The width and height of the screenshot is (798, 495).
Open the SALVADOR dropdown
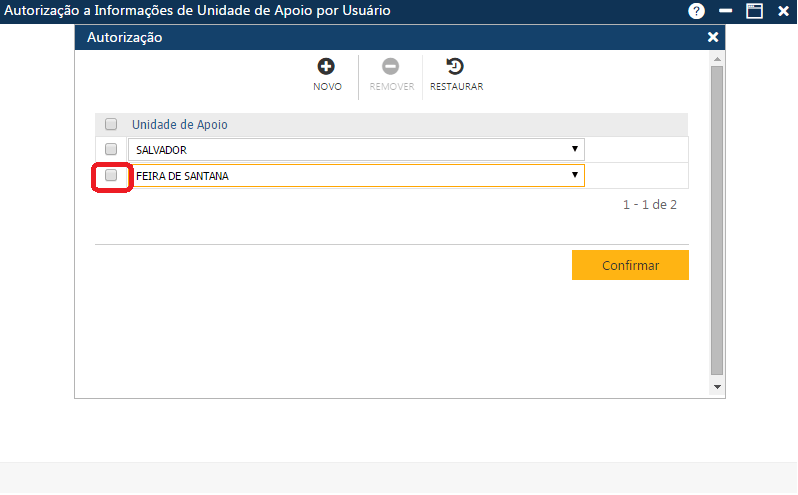click(574, 149)
